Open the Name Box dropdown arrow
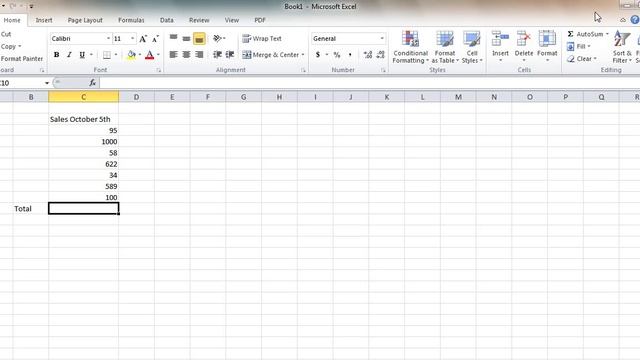Viewport: 640px width, 360px height. tap(47, 83)
